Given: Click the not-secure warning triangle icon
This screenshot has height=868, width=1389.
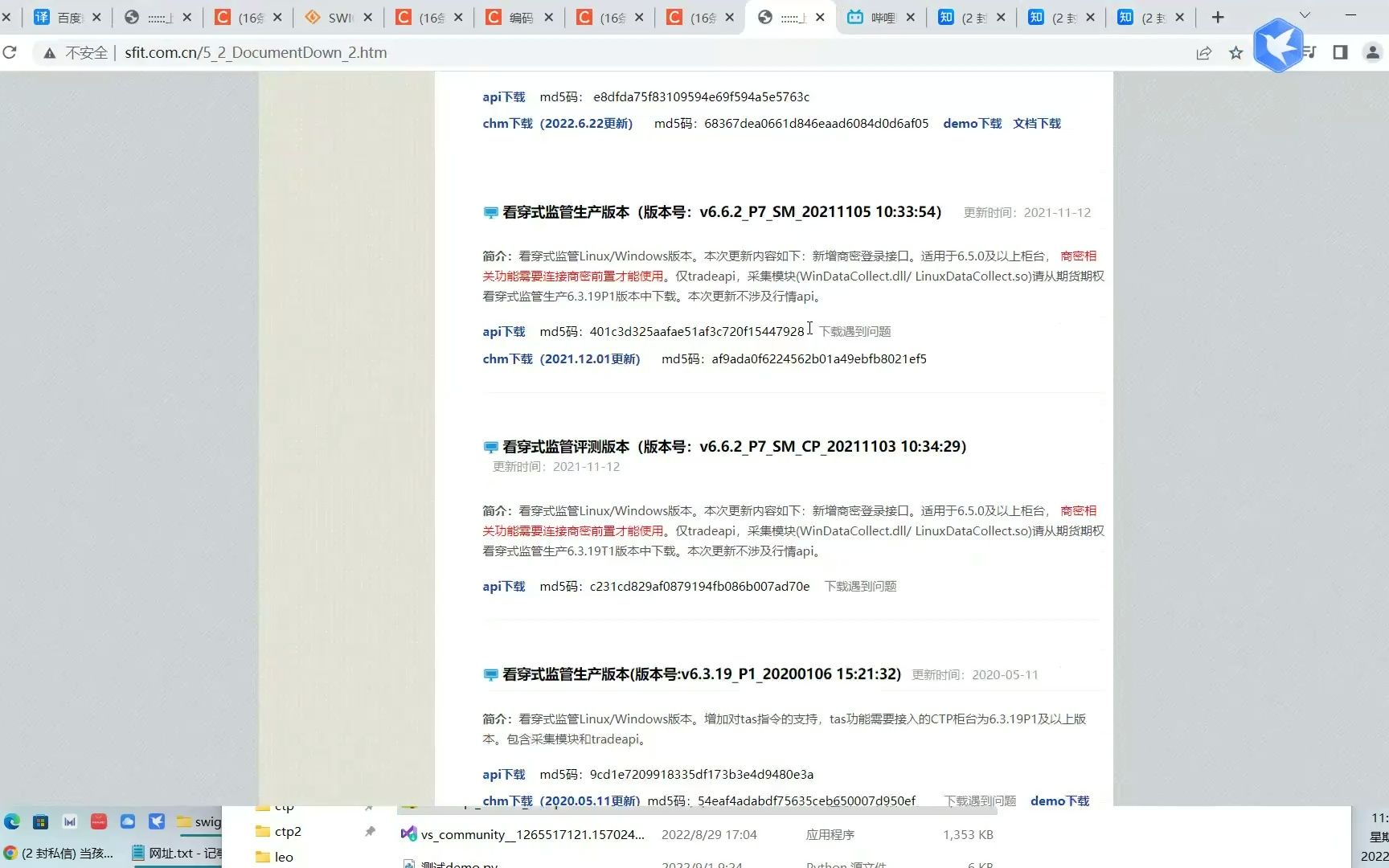Looking at the screenshot, I should coord(49,53).
